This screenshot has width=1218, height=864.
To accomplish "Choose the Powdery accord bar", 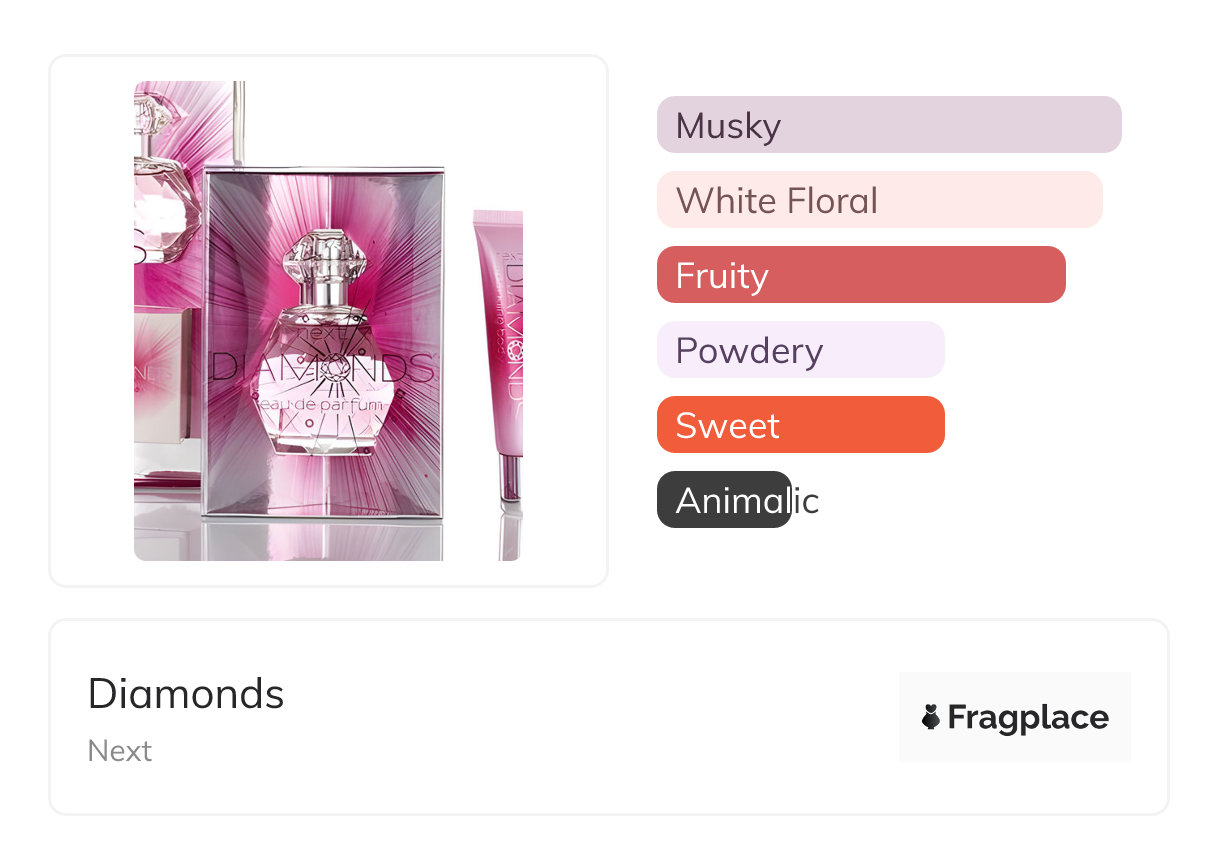I will [x=800, y=350].
